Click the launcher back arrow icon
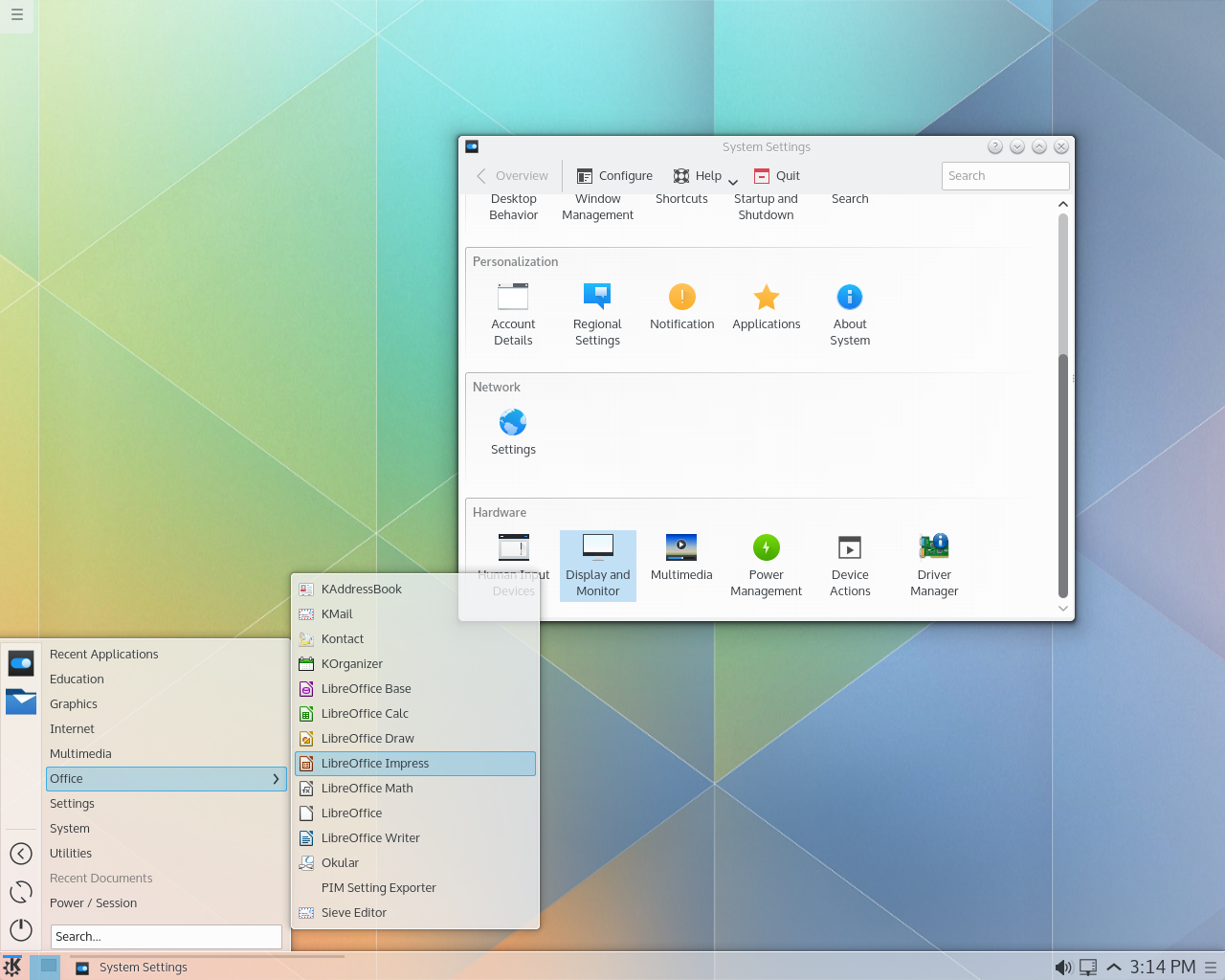1225x980 pixels. click(21, 854)
